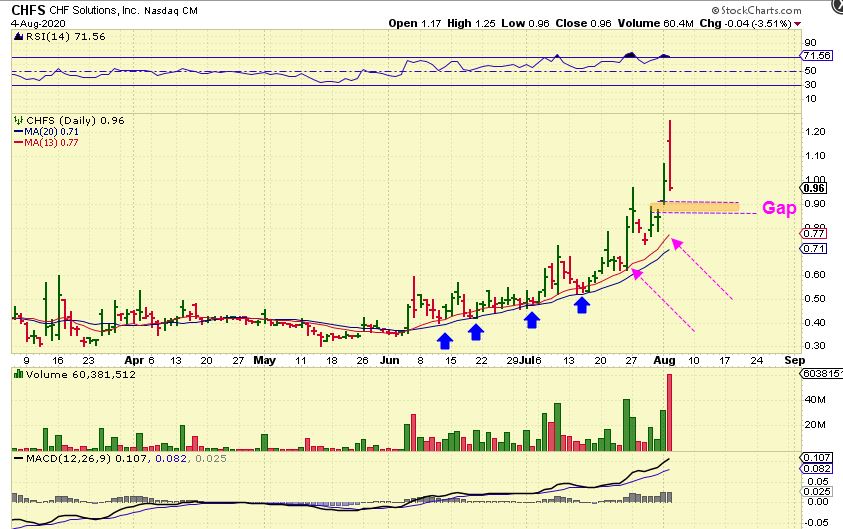Click the 1.20 price axis label
This screenshot has height=529, width=843.
[x=815, y=132]
